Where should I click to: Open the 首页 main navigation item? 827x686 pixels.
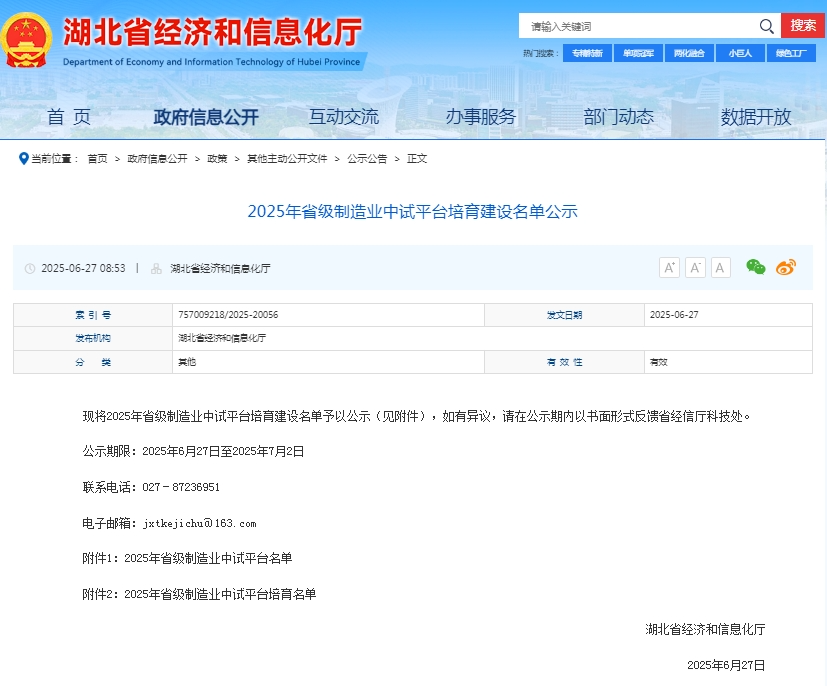(69, 117)
